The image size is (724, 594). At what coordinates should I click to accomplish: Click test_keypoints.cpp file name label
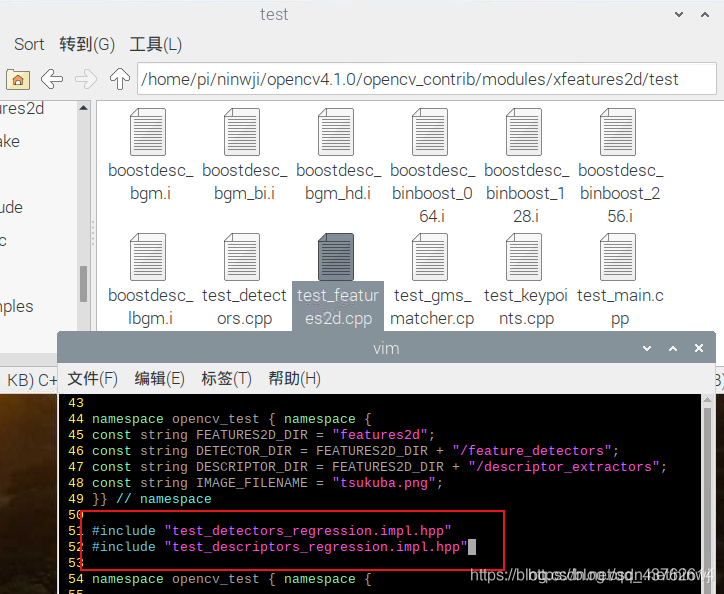pos(526,307)
